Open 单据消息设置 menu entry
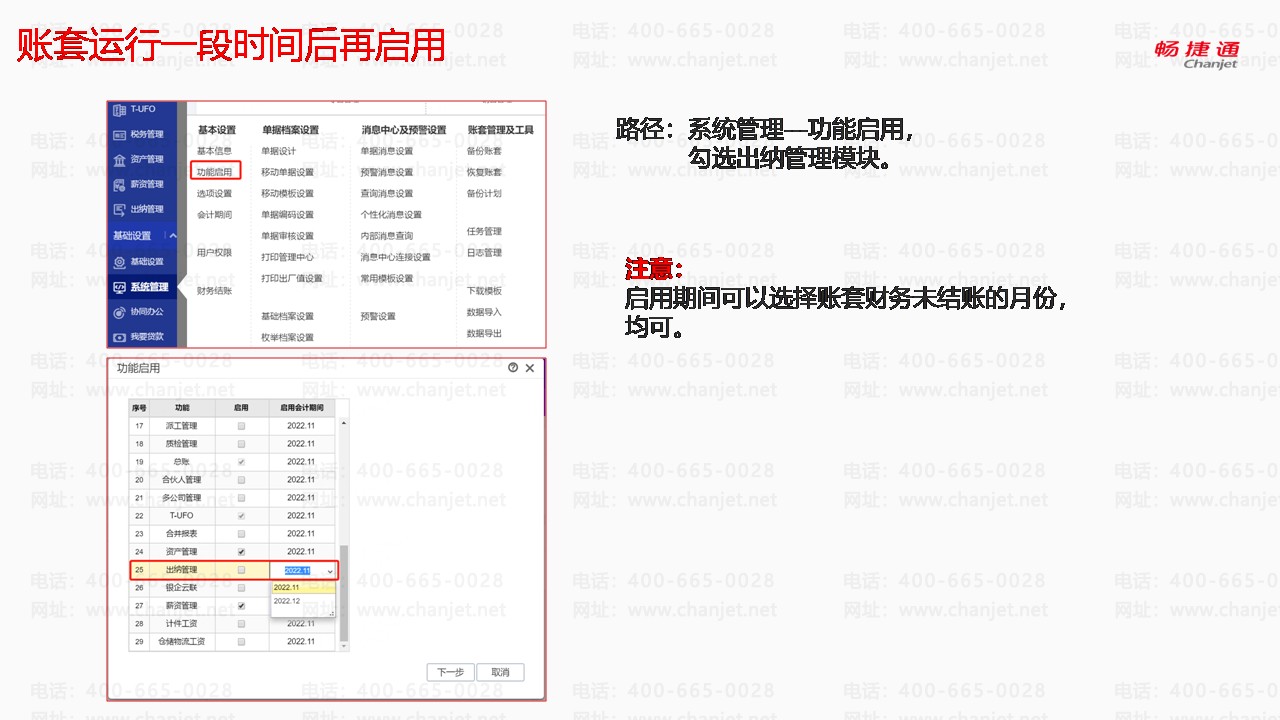The width and height of the screenshot is (1280, 720). pos(387,151)
